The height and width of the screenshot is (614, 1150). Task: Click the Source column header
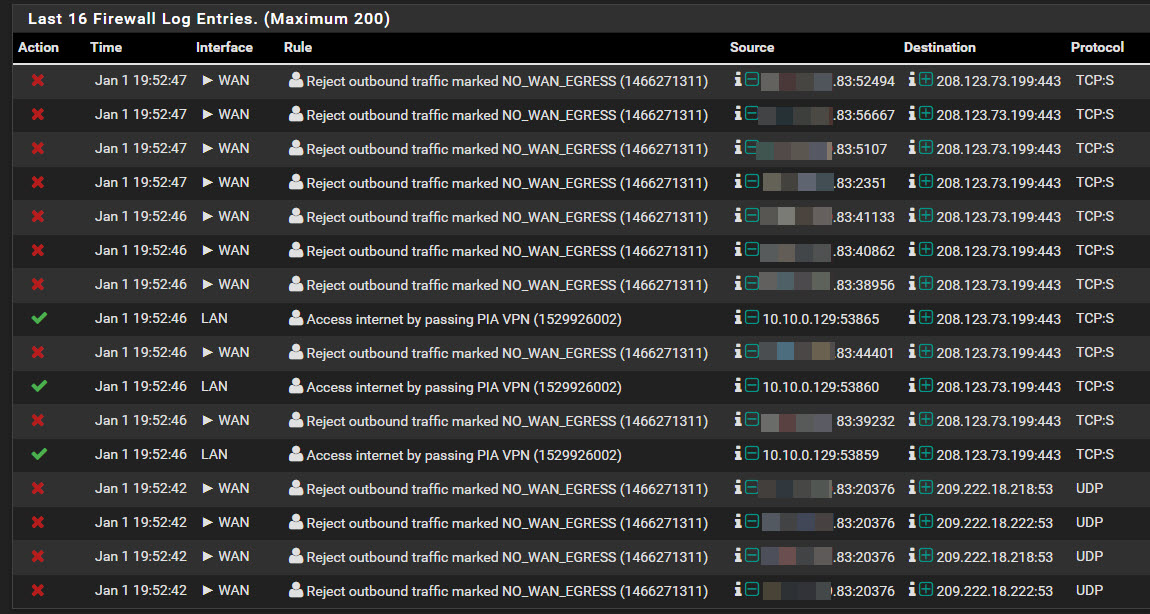pos(752,47)
